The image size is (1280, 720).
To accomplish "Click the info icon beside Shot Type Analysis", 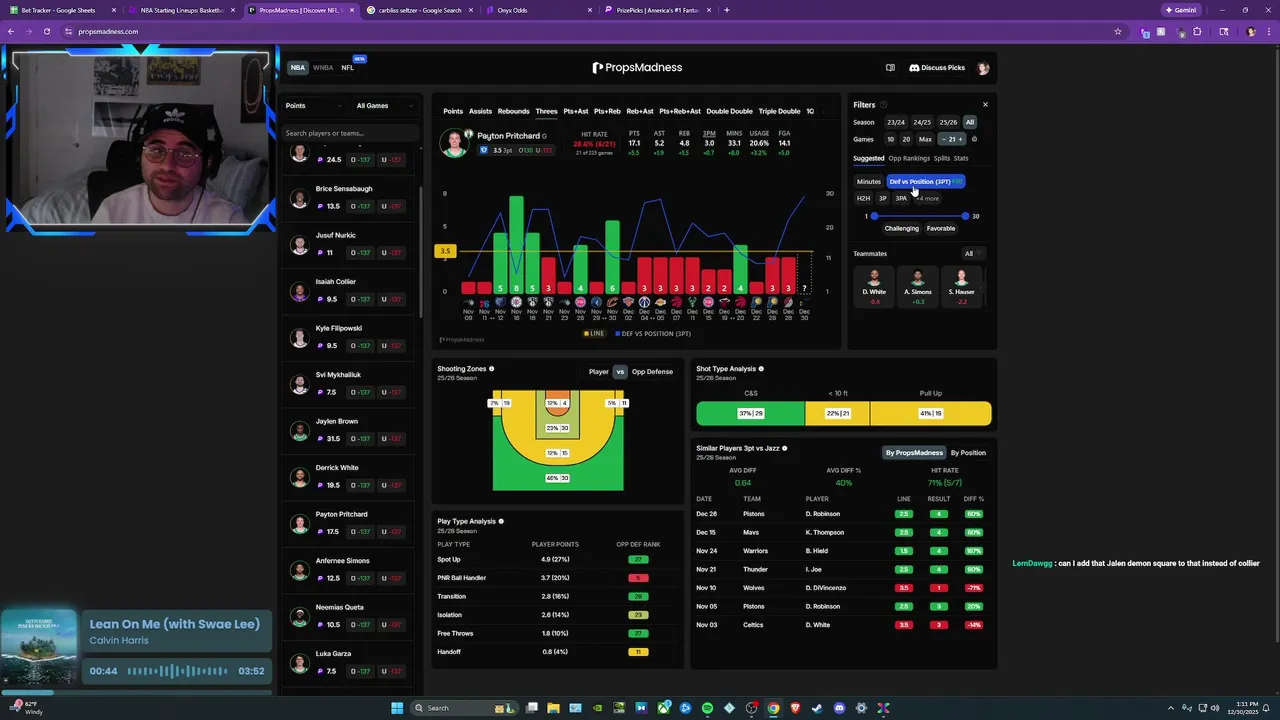I will point(761,369).
